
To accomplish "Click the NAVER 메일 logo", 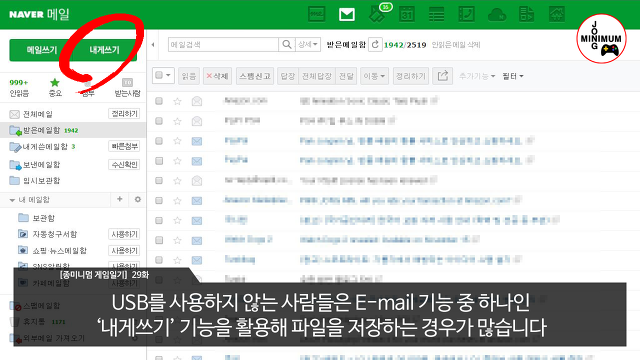I will [x=39, y=14].
